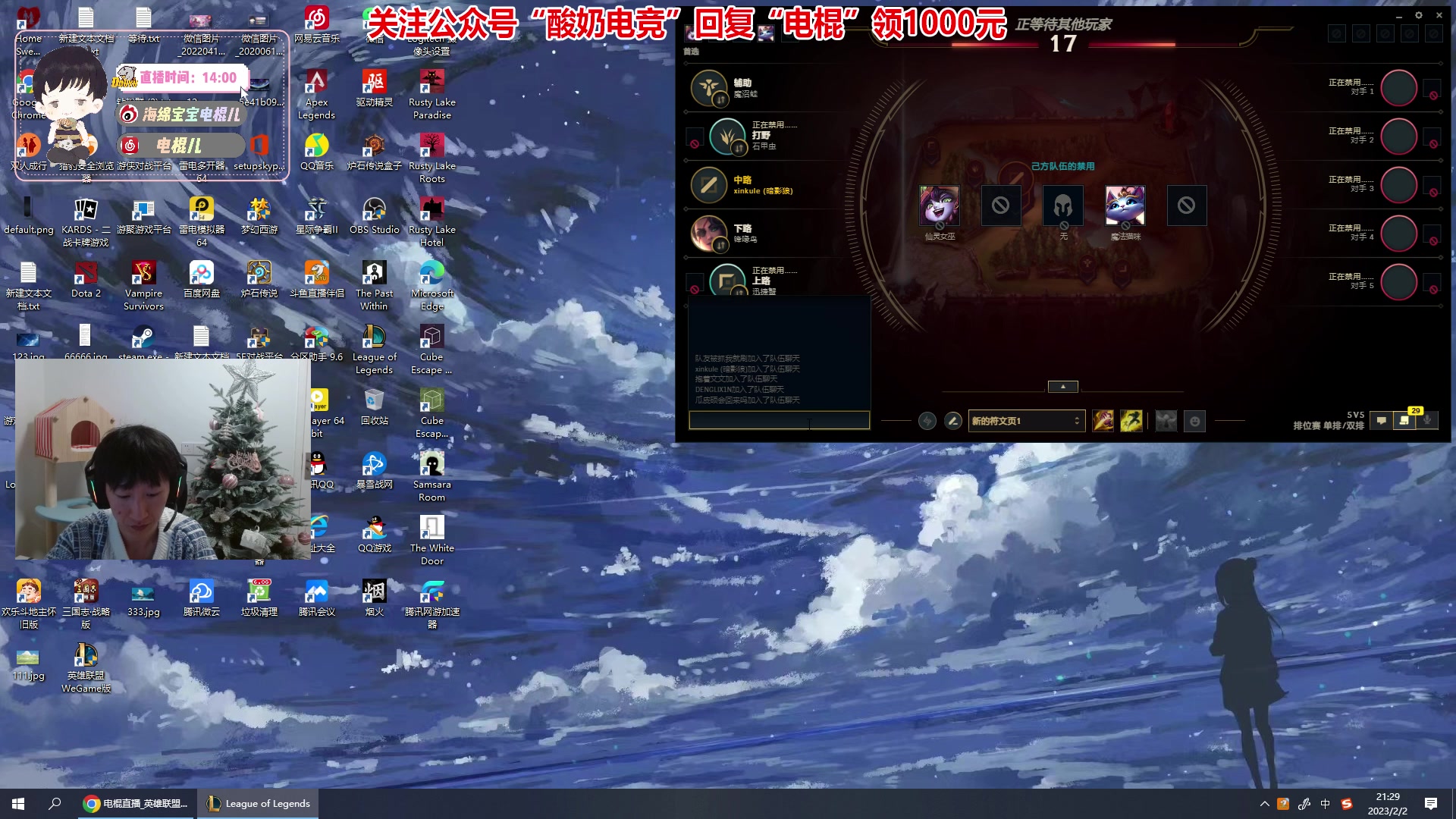Image resolution: width=1456 pixels, height=819 pixels.
Task: Open the 333.jpg desktop file
Action: pos(143,598)
